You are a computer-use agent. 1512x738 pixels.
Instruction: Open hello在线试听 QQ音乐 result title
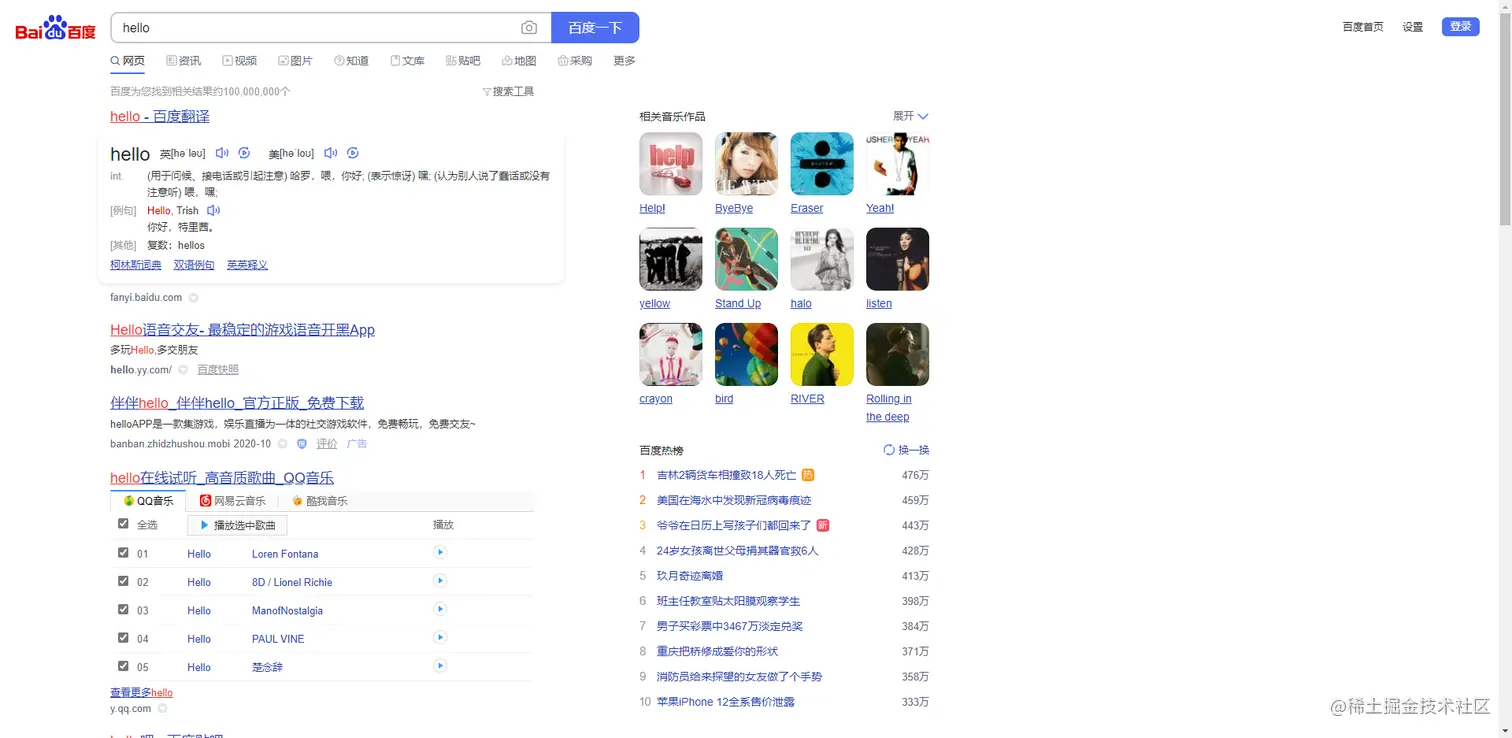click(222, 478)
